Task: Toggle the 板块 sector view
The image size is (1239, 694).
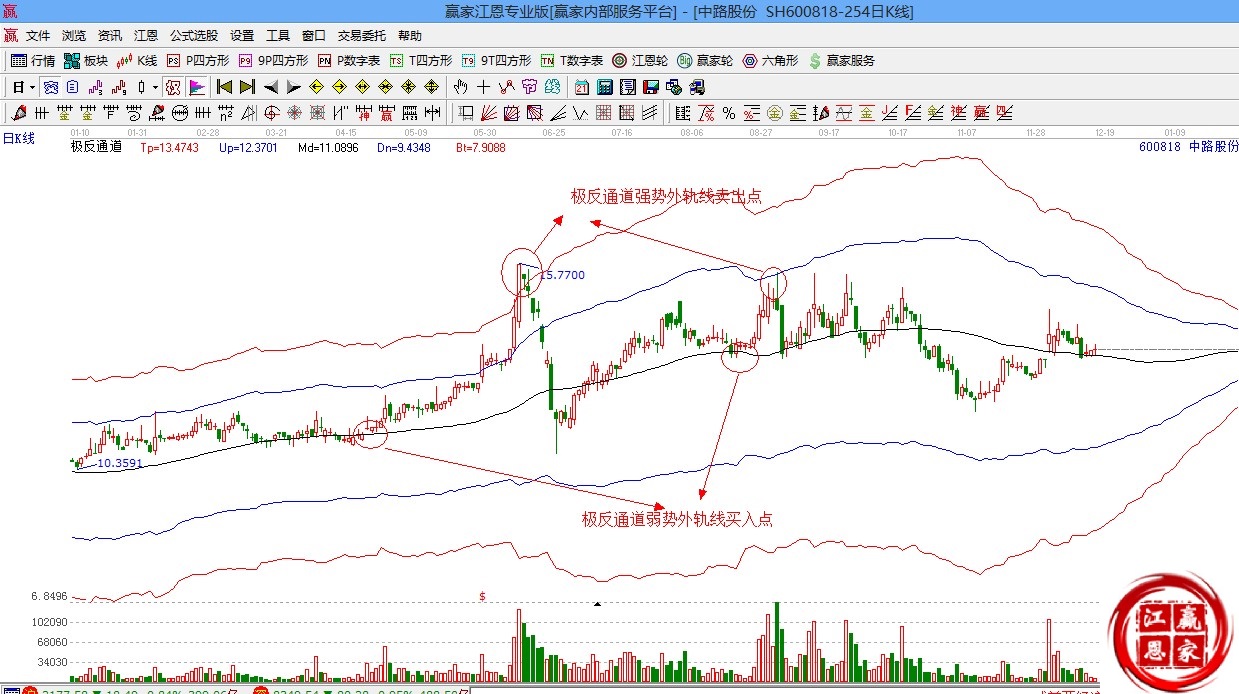Action: click(x=86, y=61)
